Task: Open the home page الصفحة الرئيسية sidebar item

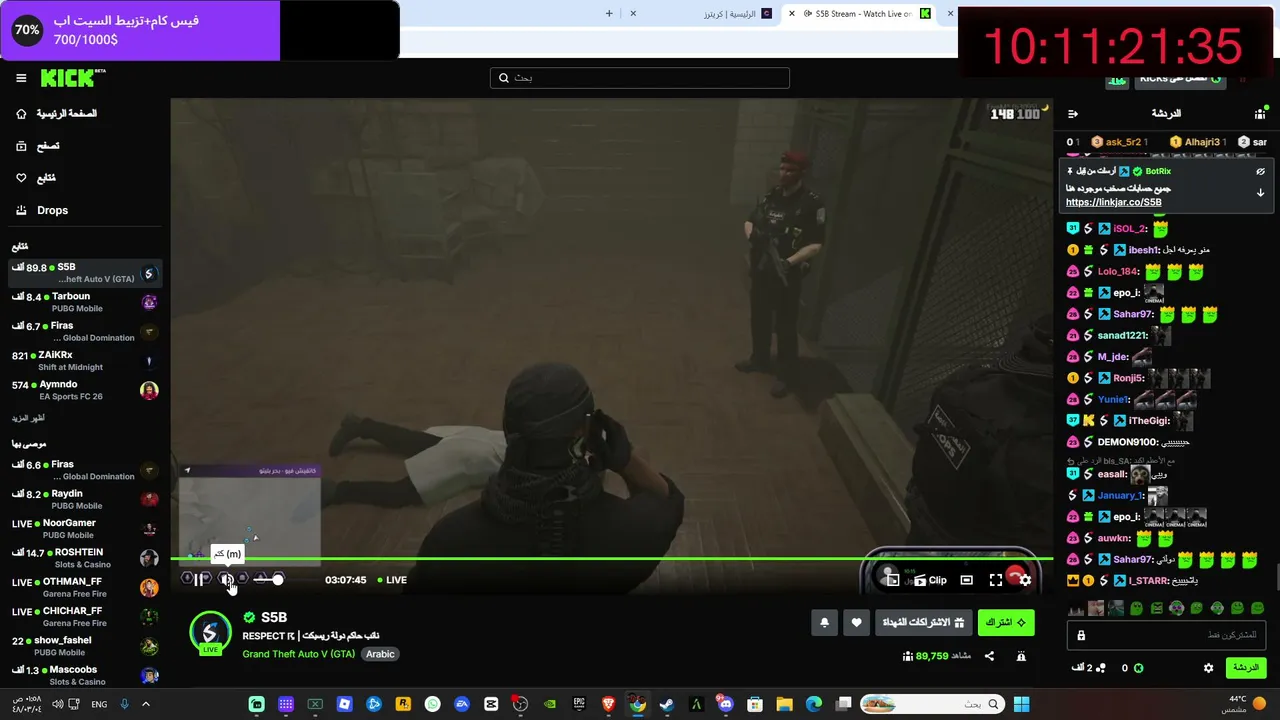Action: click(x=56, y=114)
